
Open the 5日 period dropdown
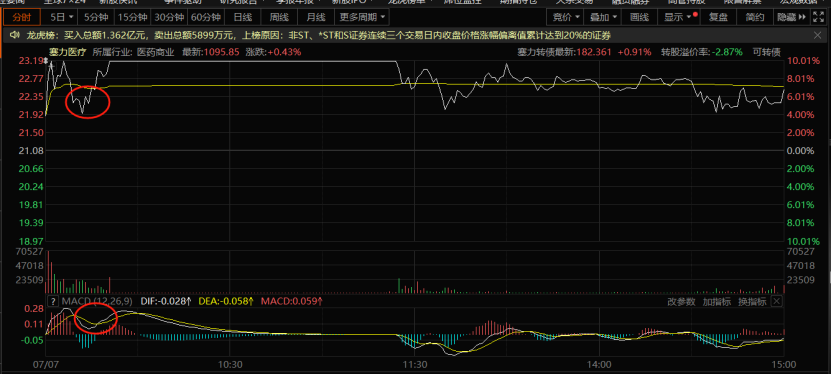point(62,17)
